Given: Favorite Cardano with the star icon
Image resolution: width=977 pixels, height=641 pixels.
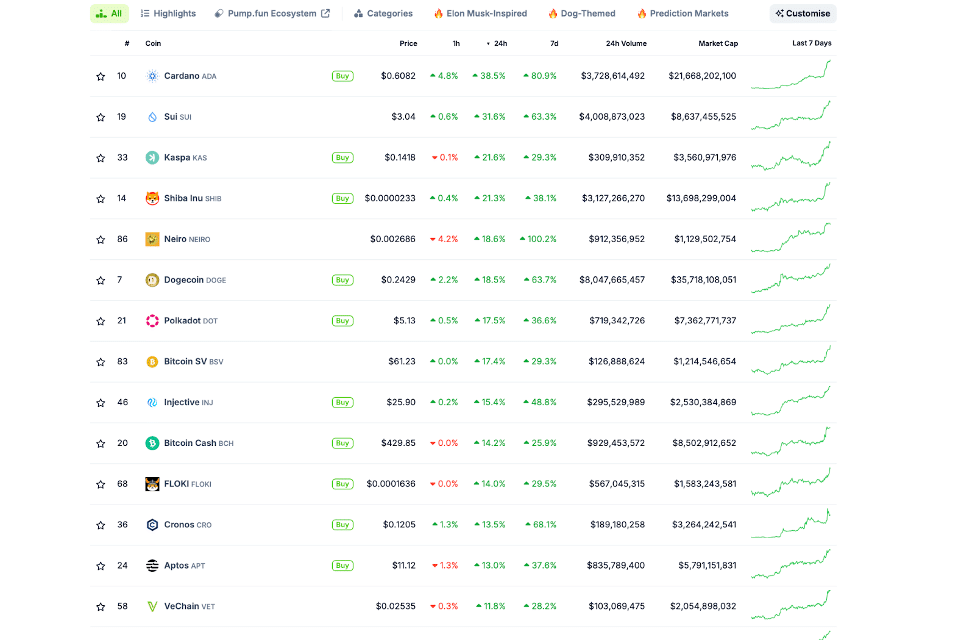Looking at the screenshot, I should click(x=100, y=77).
